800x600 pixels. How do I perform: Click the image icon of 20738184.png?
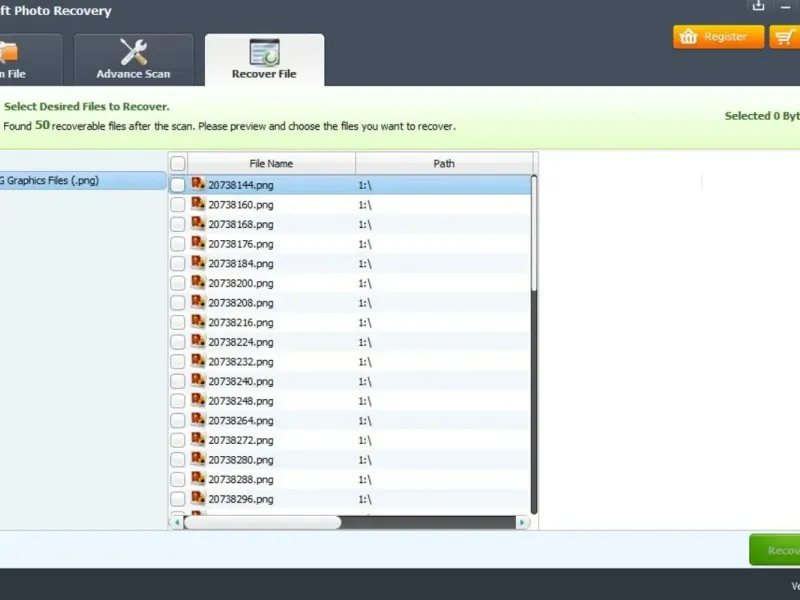point(198,262)
